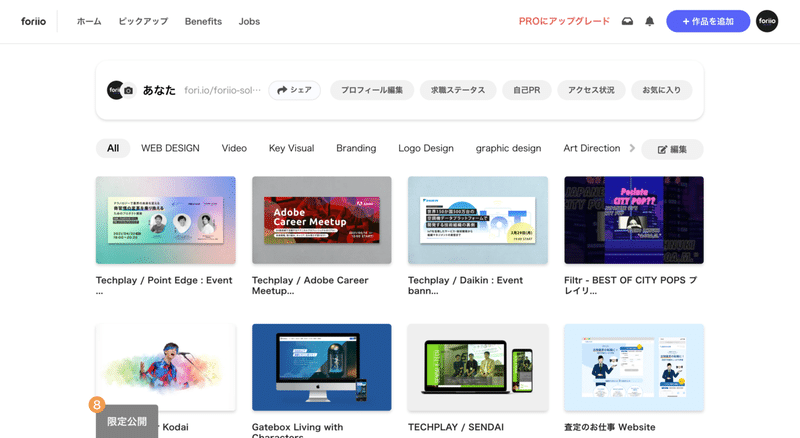Click the camera icon to change profile photo
The width and height of the screenshot is (800, 438).
coord(129,90)
